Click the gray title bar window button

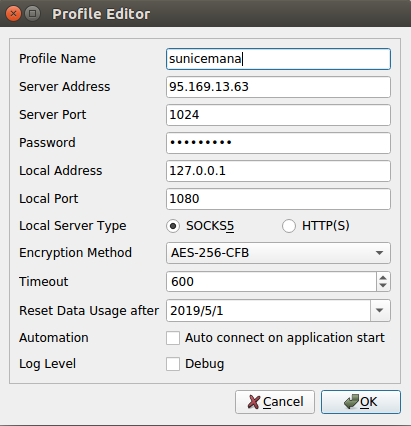click(33, 14)
